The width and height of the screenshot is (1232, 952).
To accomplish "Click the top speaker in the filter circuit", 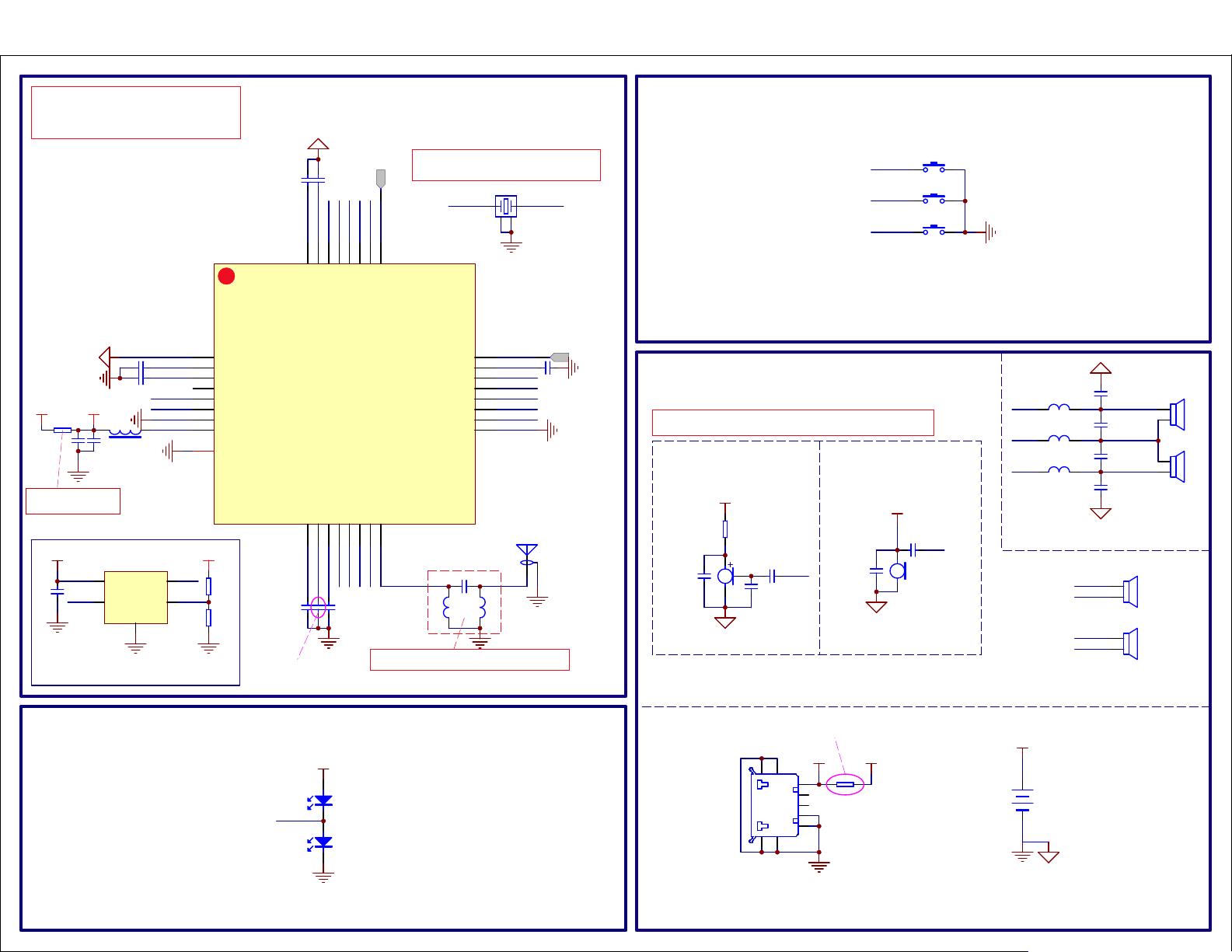I will point(1177,414).
